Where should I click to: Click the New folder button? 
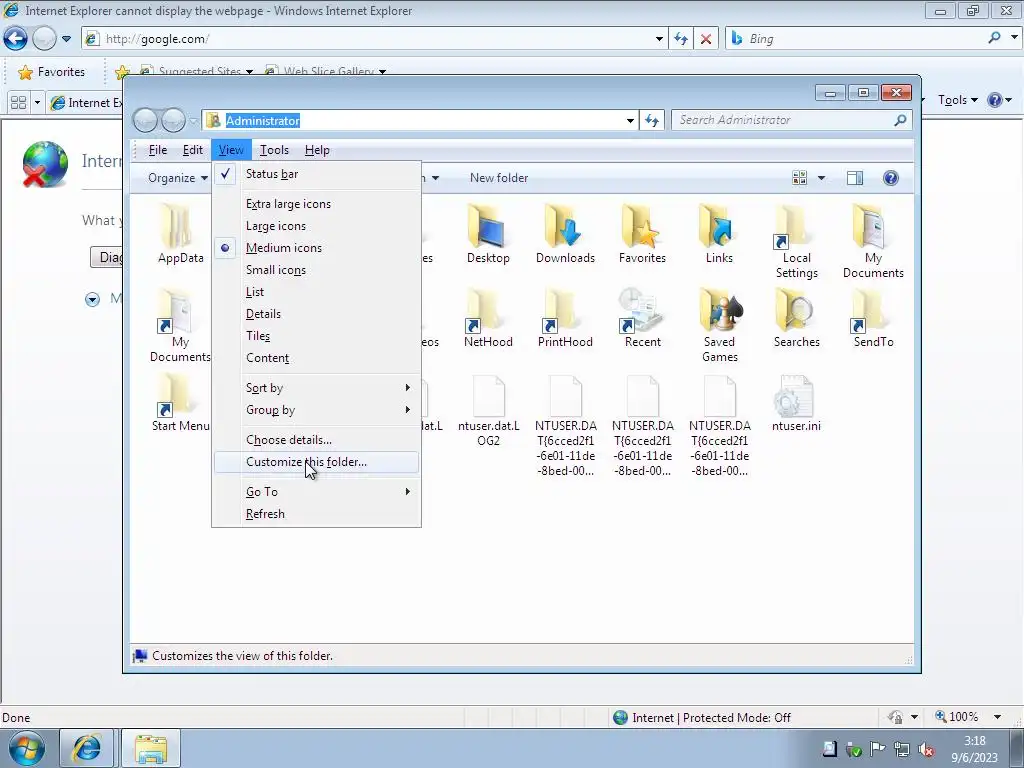[x=499, y=178]
